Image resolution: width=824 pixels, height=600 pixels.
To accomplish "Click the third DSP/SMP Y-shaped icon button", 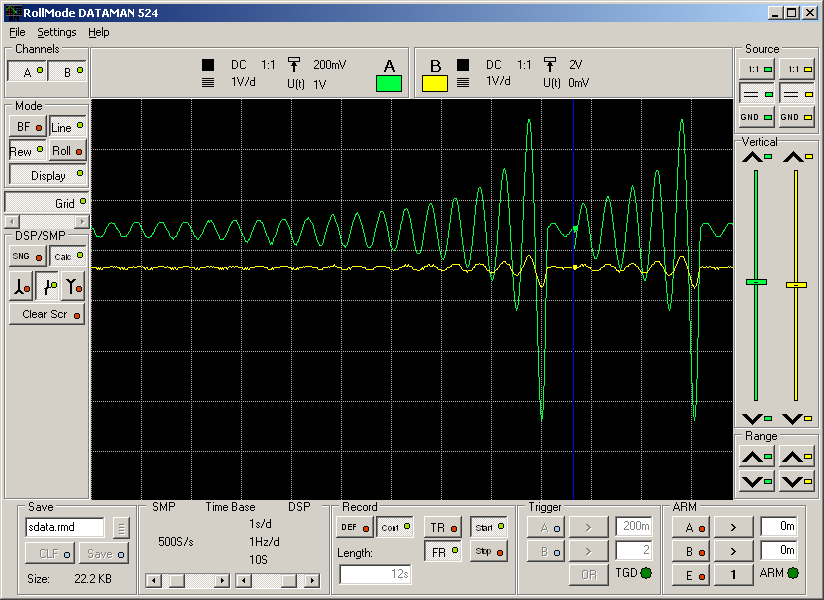I will point(72,288).
